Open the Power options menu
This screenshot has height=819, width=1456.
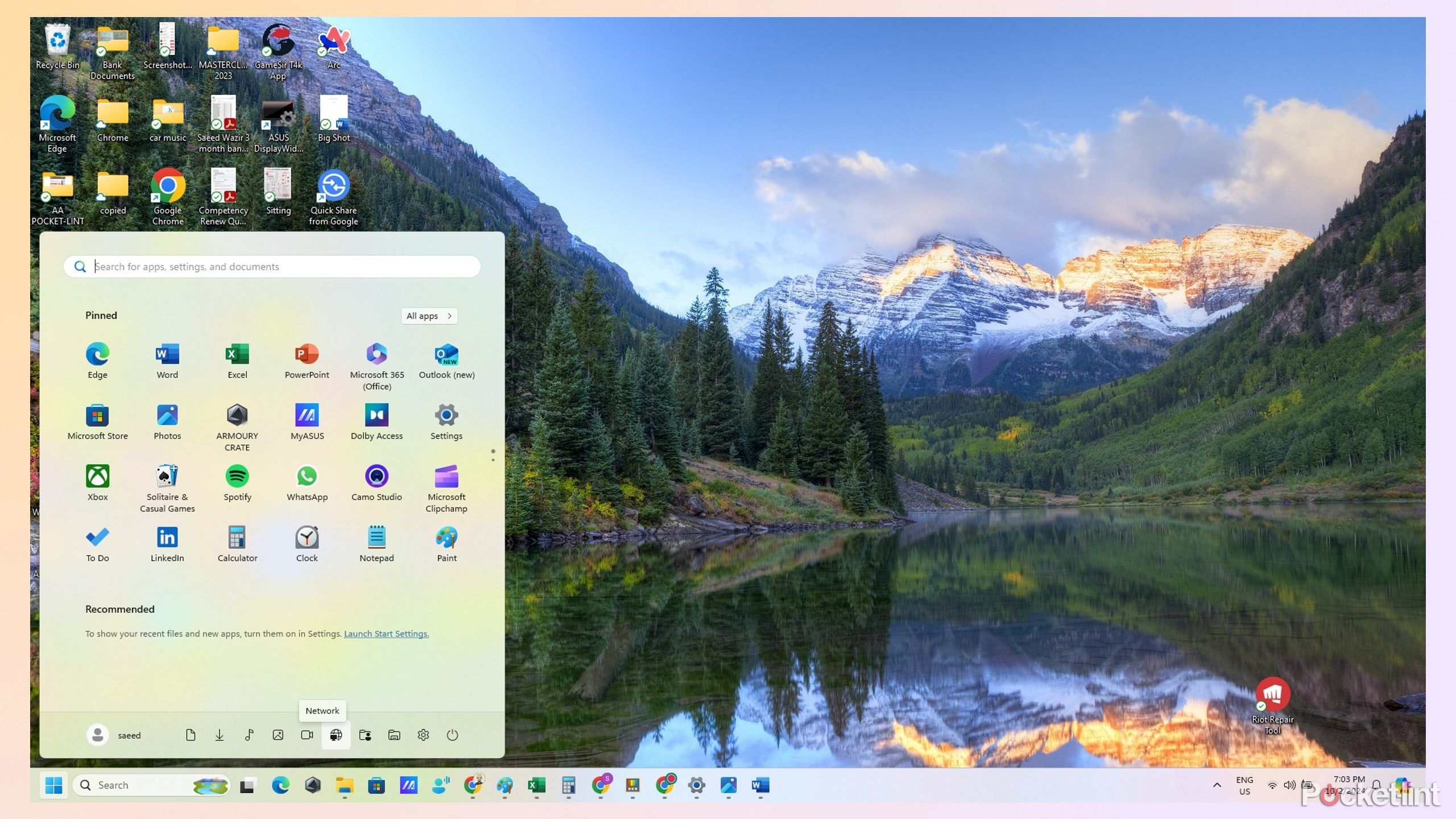pyautogui.click(x=452, y=735)
